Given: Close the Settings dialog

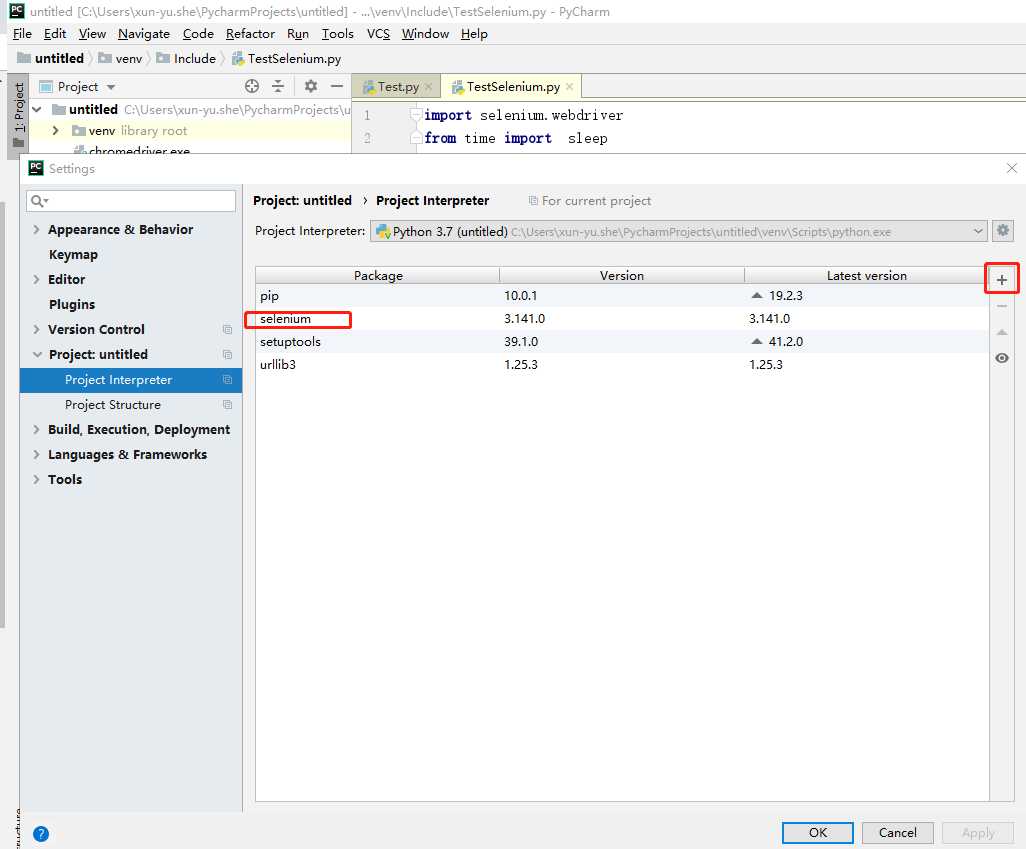Looking at the screenshot, I should point(1012,168).
